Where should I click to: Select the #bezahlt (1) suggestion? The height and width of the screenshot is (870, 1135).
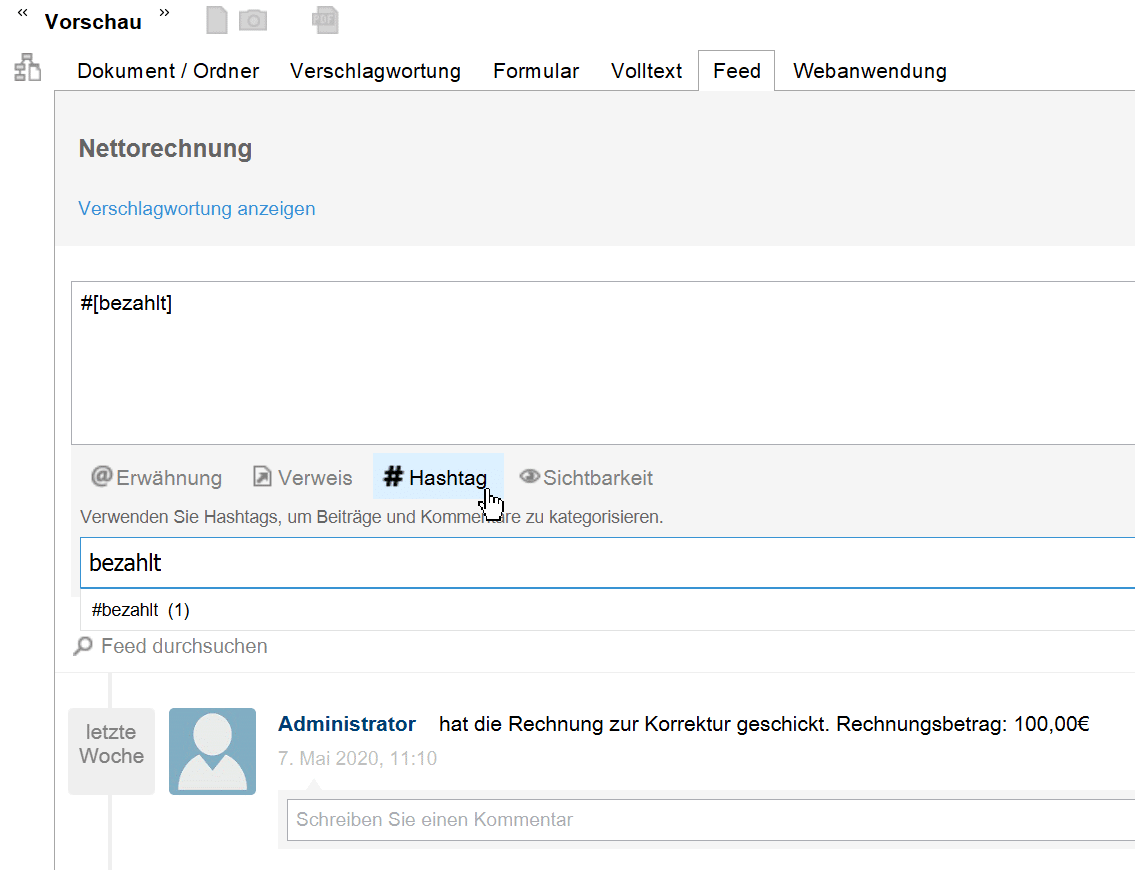(140, 610)
